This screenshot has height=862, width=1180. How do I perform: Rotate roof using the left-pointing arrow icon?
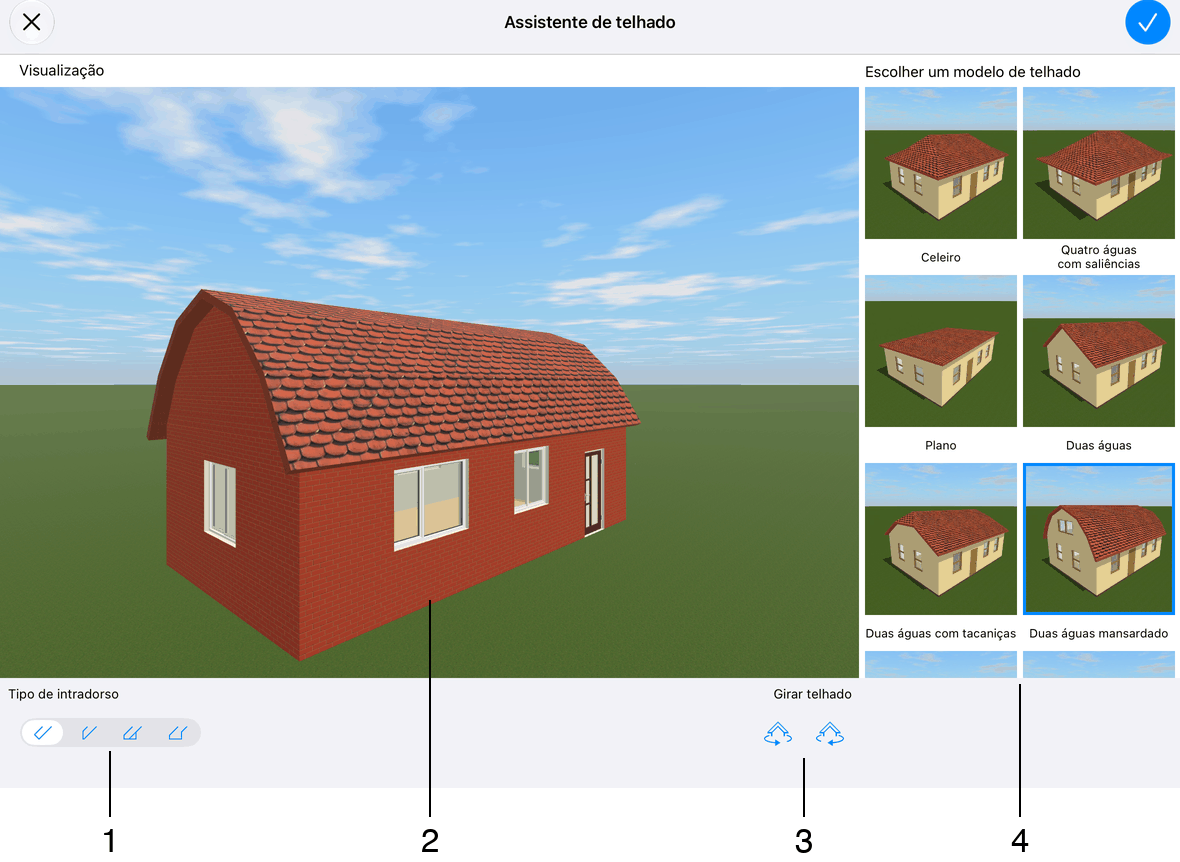click(x=829, y=733)
